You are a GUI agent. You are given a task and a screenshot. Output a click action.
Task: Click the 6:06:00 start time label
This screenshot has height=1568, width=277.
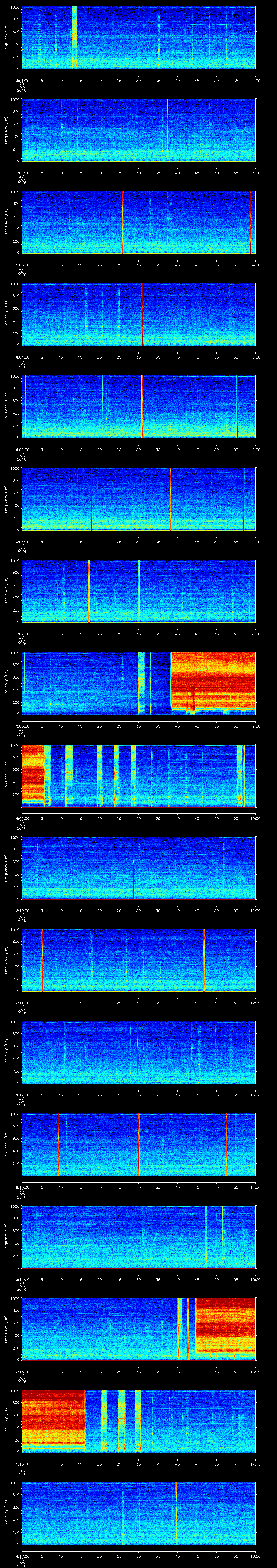tap(22, 542)
